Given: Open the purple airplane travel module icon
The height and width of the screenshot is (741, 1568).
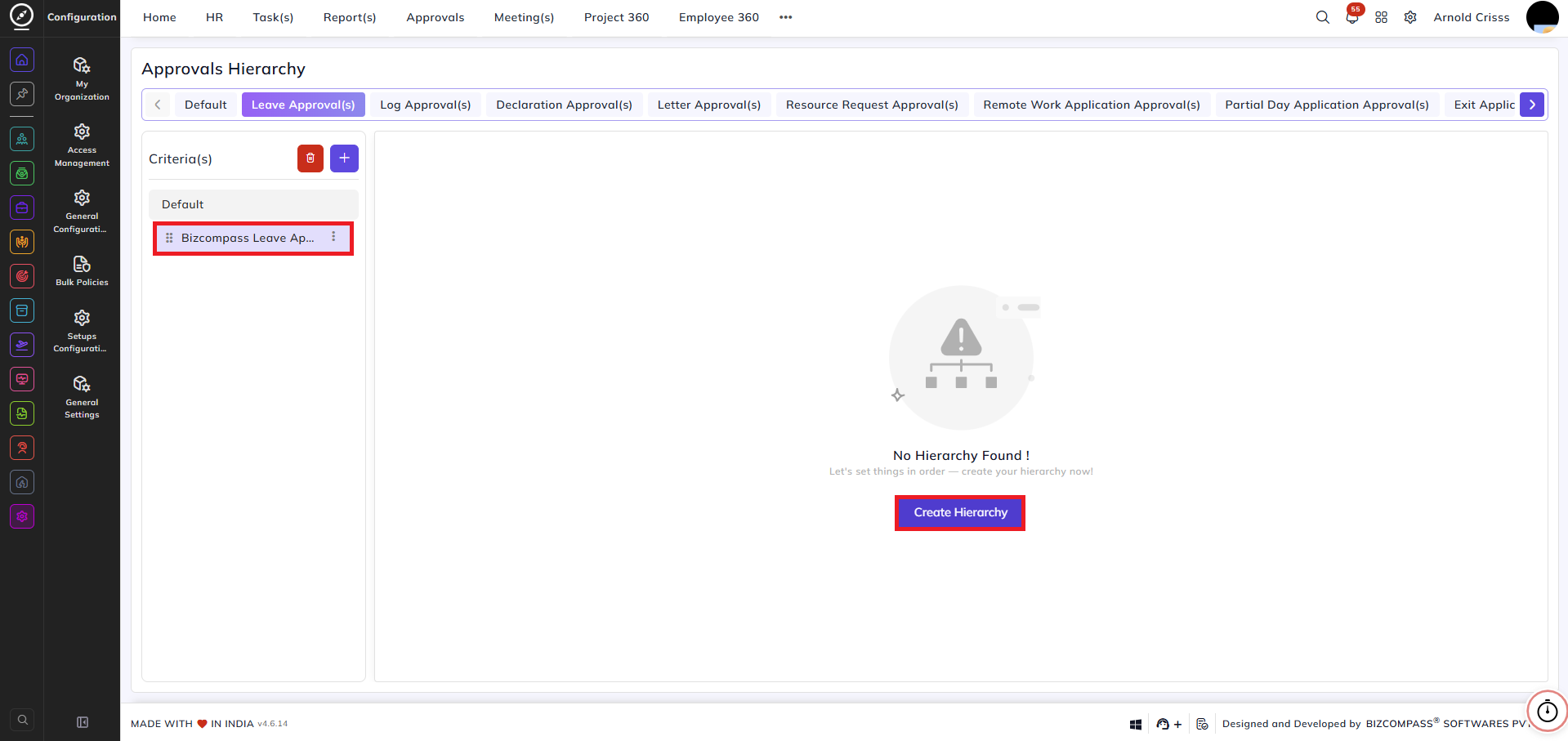Looking at the screenshot, I should point(22,345).
